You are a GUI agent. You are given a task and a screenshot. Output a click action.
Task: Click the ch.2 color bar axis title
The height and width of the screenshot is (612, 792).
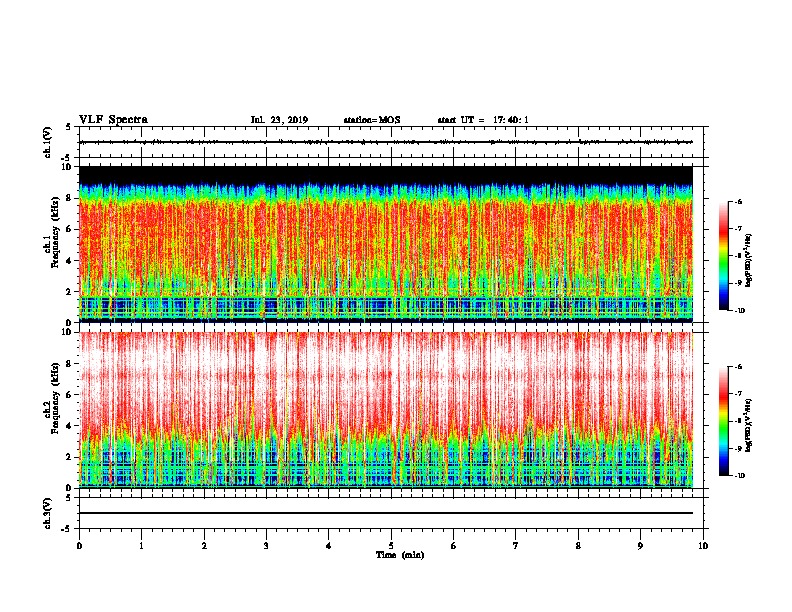point(748,425)
